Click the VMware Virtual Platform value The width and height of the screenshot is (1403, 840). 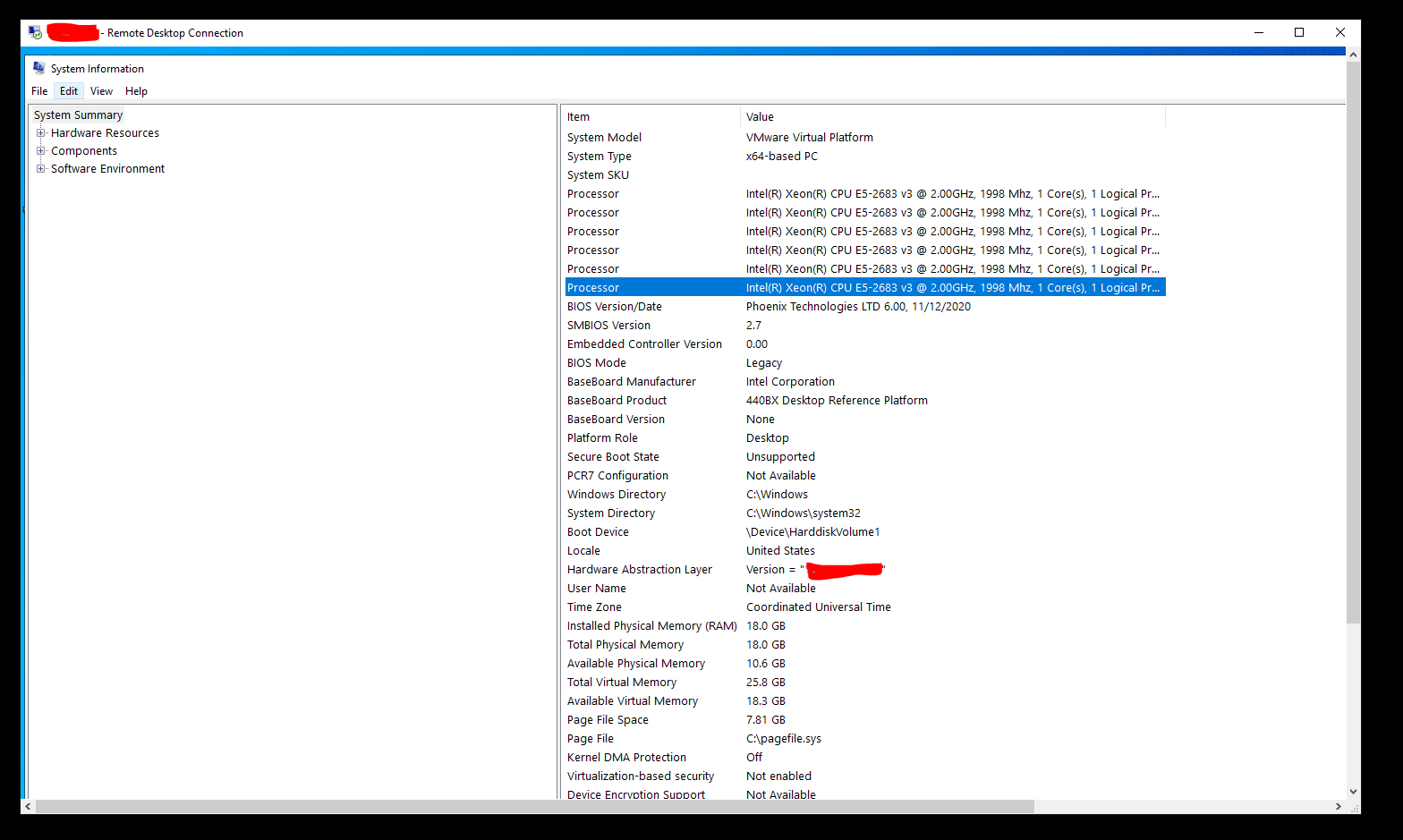pyautogui.click(x=810, y=138)
